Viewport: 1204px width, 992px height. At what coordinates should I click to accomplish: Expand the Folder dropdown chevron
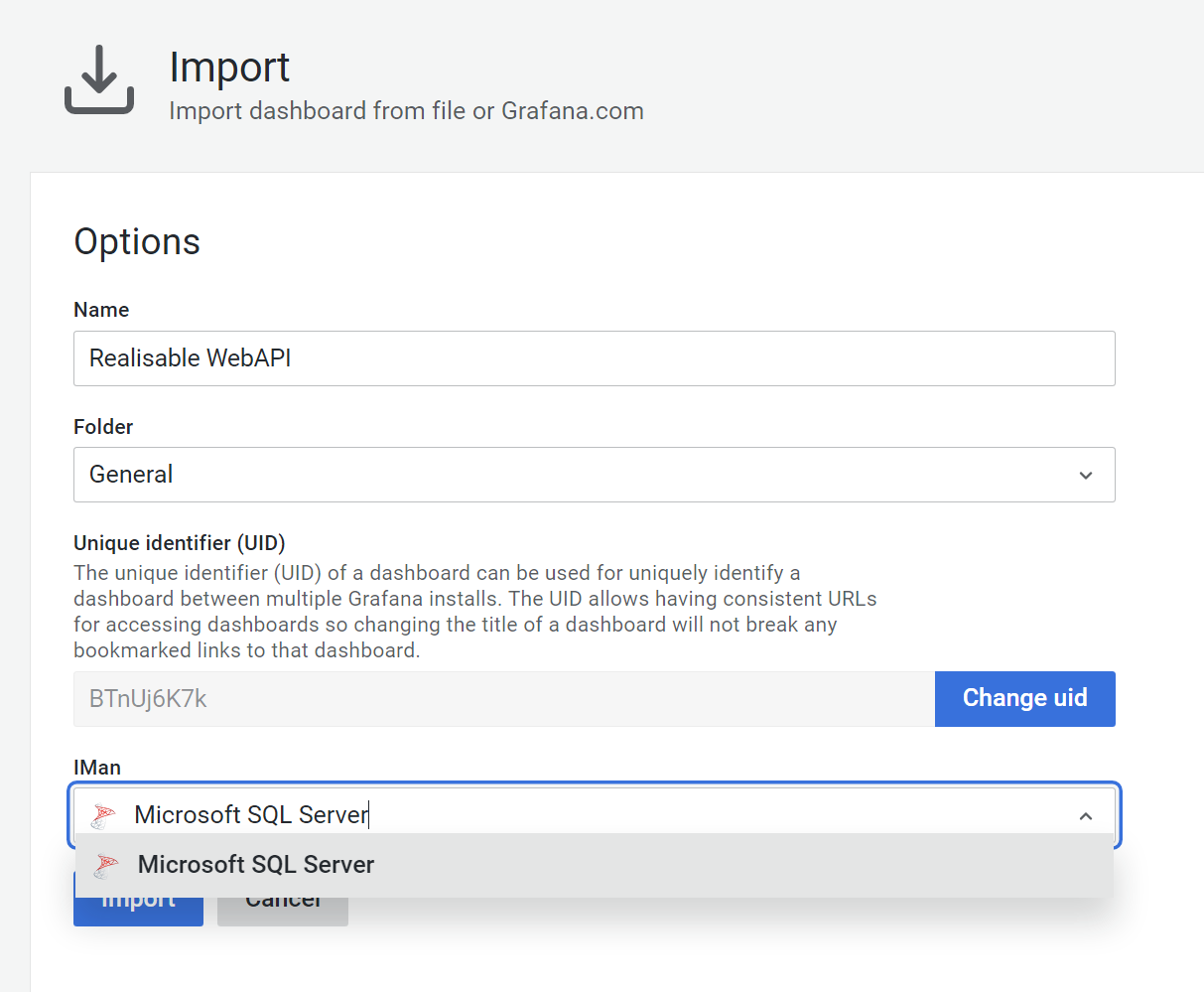tap(1085, 476)
